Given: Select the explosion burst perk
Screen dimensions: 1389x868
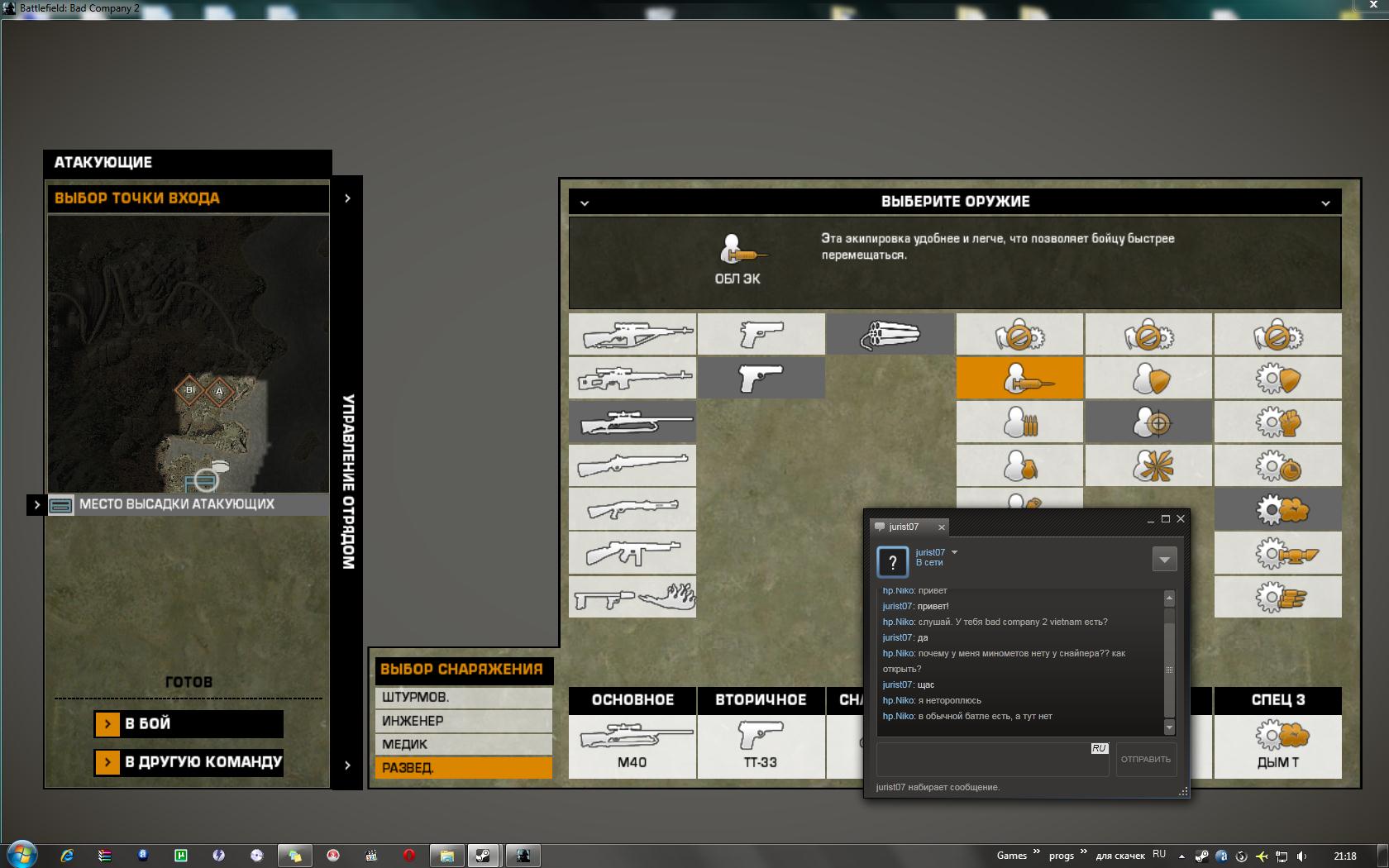Looking at the screenshot, I should 1148,465.
